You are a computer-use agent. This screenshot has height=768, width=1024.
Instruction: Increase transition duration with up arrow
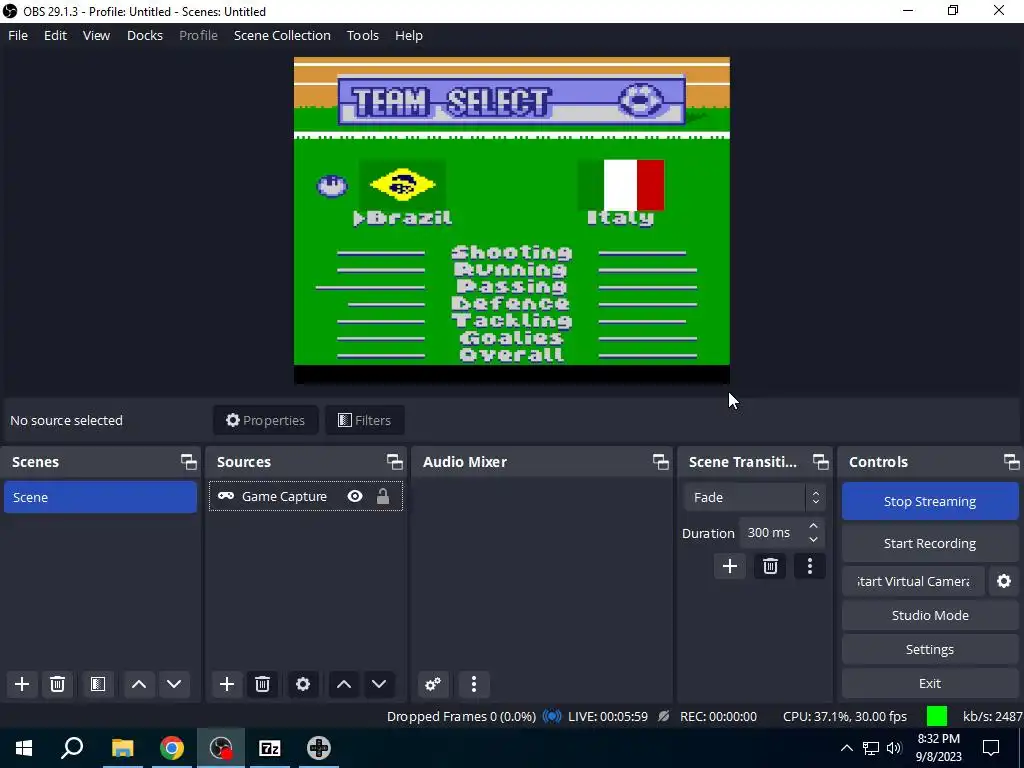coord(813,526)
